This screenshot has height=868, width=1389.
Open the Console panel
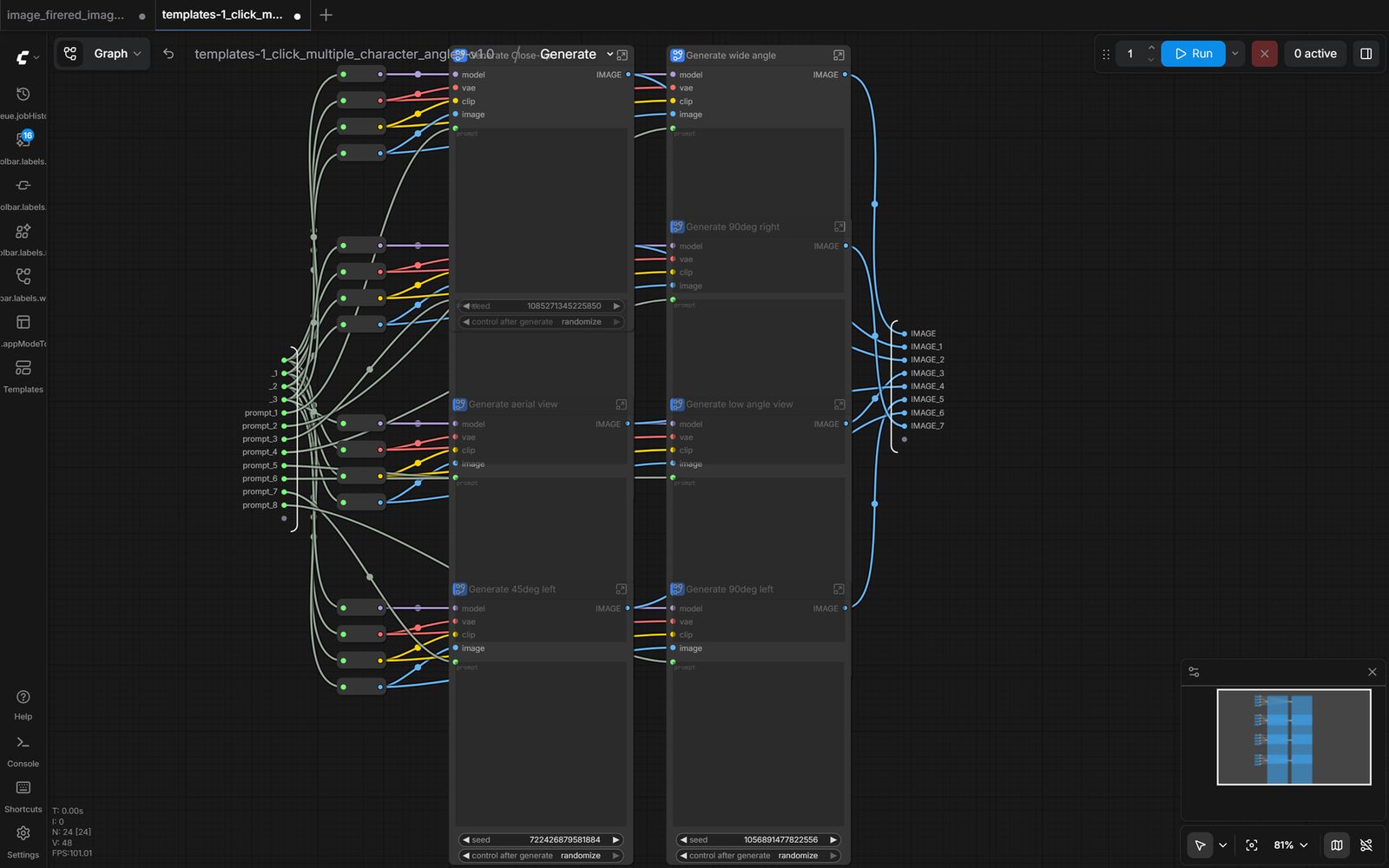pos(23,744)
